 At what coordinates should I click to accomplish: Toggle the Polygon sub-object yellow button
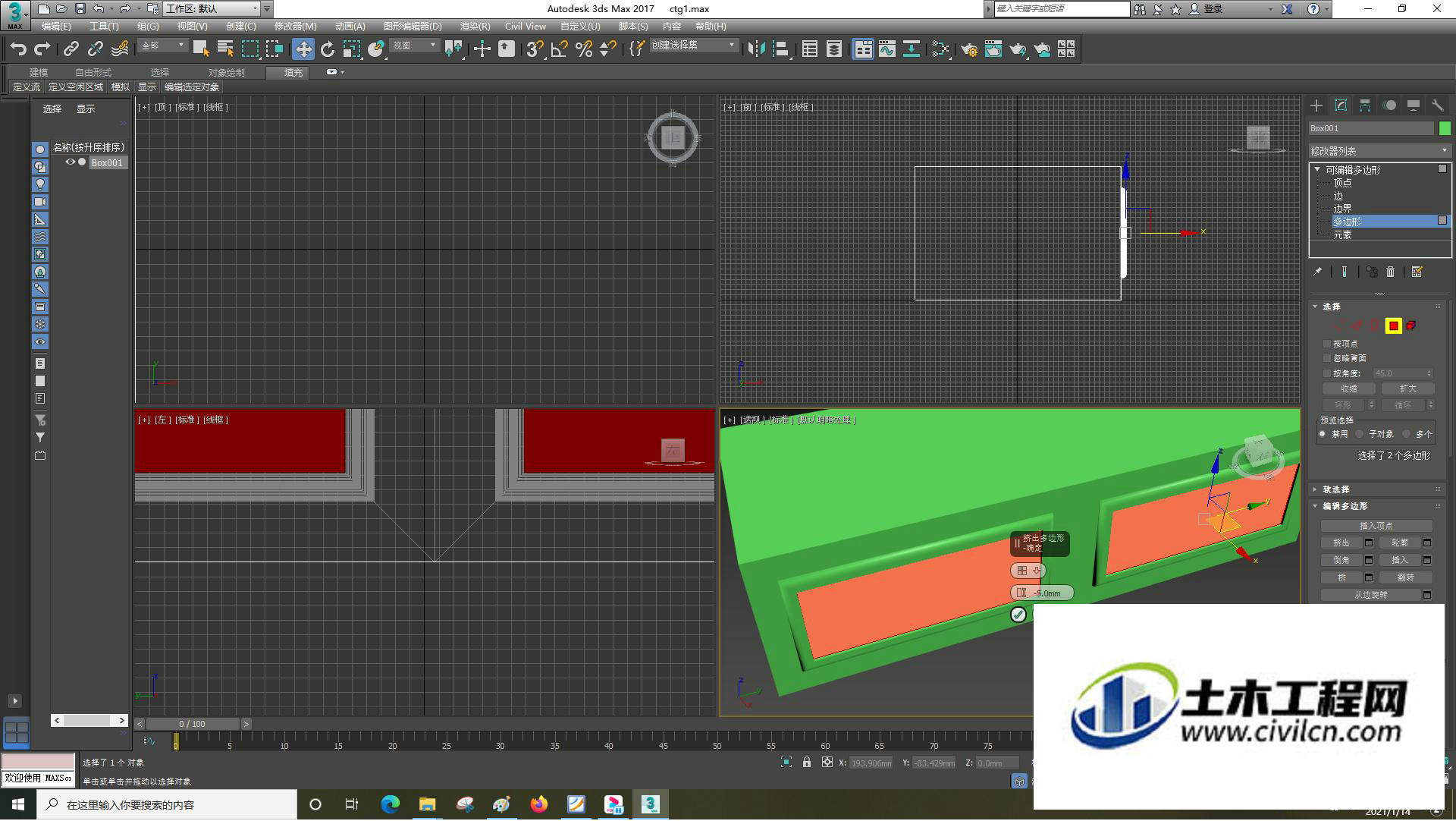[x=1393, y=326]
